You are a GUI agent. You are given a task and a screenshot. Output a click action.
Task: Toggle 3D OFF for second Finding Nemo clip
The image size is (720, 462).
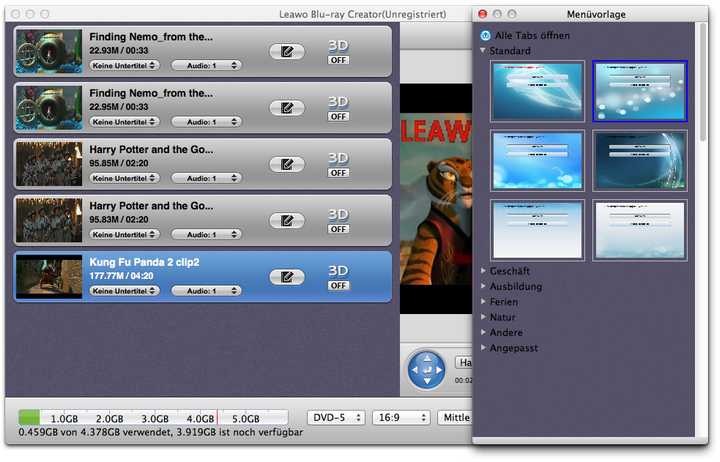tap(338, 117)
